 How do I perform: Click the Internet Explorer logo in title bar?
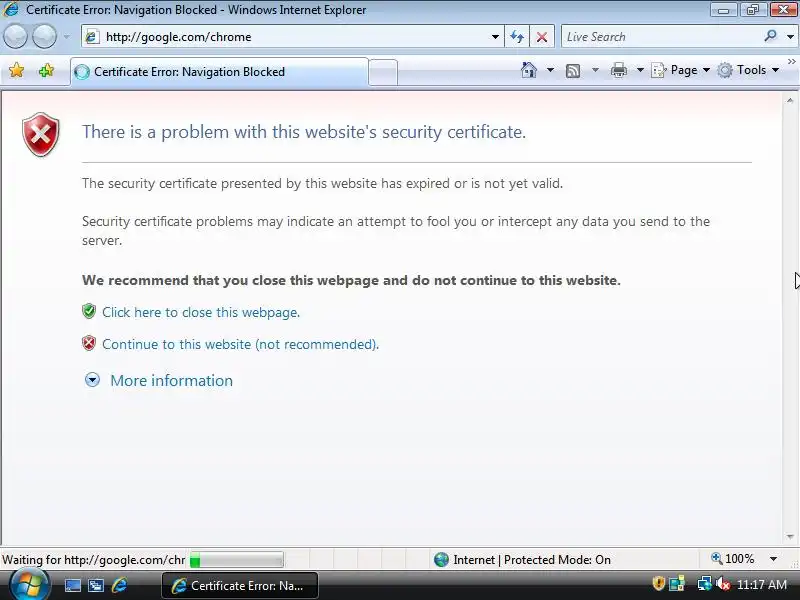click(x=11, y=9)
